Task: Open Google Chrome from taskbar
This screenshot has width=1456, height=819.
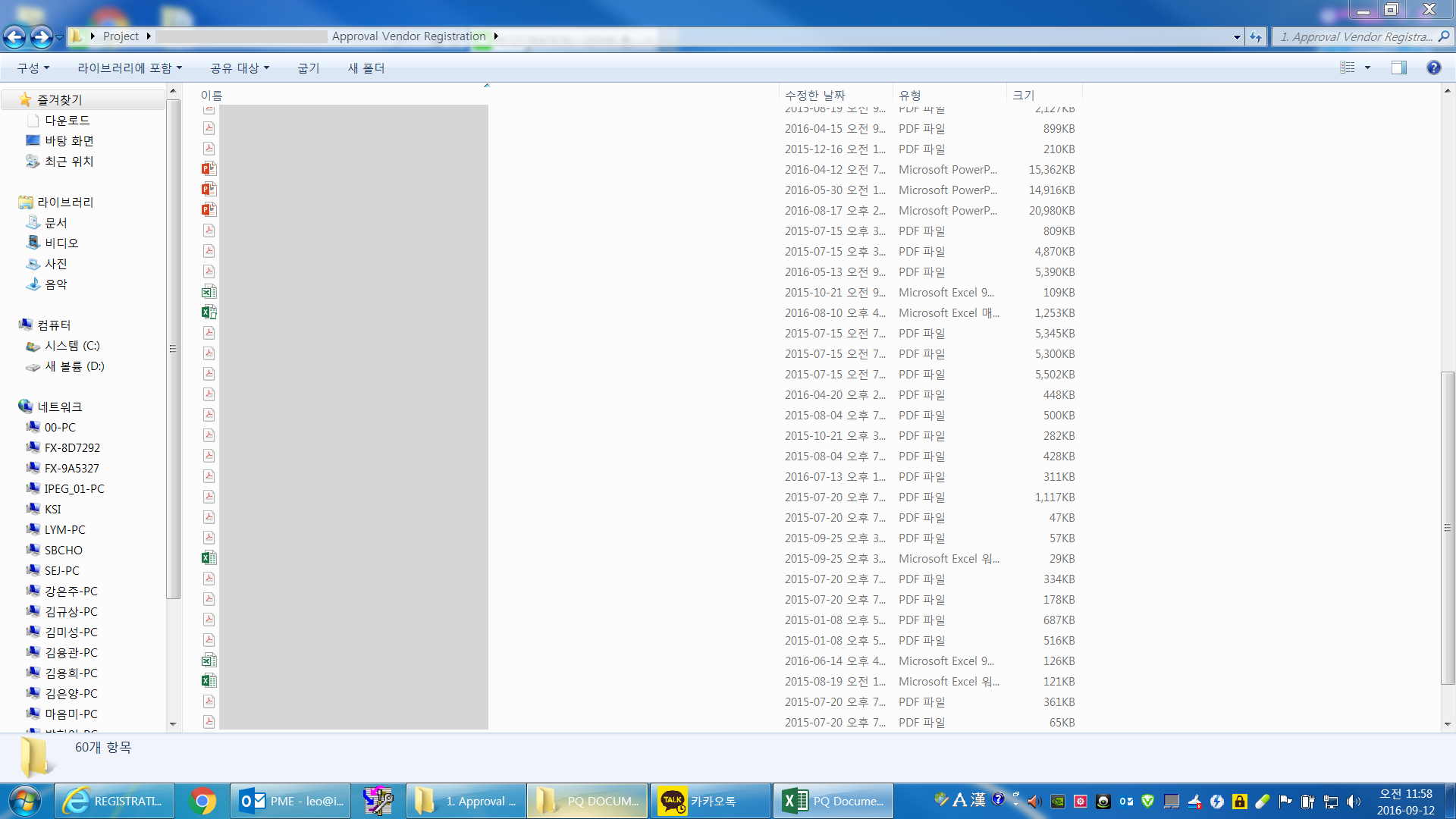Action: 202,801
